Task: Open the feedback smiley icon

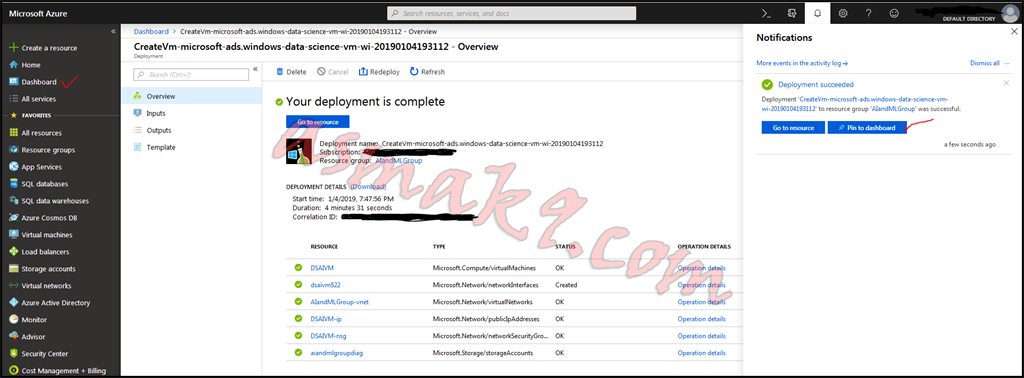Action: (894, 13)
